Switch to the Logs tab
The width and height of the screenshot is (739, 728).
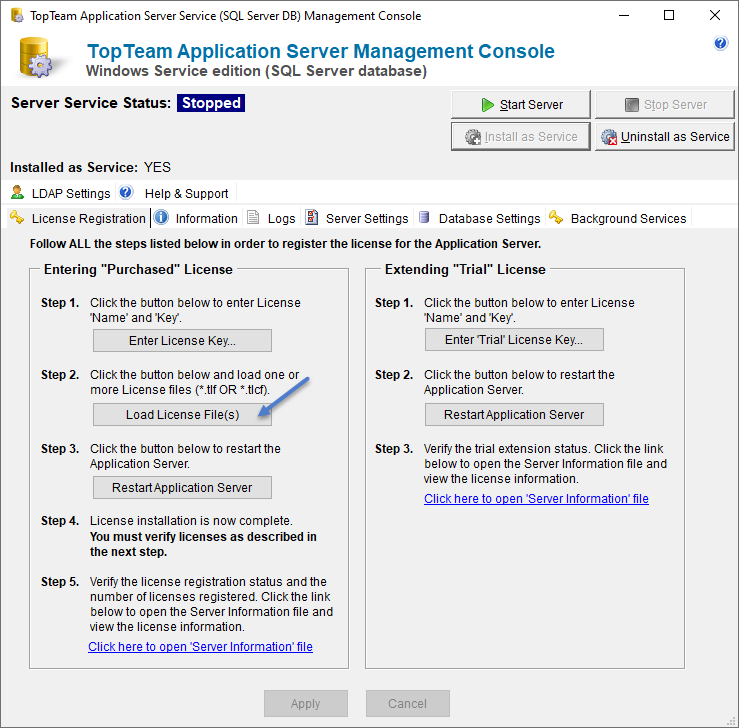271,218
